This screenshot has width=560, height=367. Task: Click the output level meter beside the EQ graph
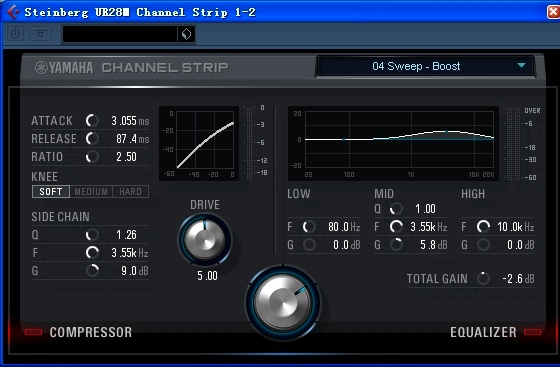514,144
